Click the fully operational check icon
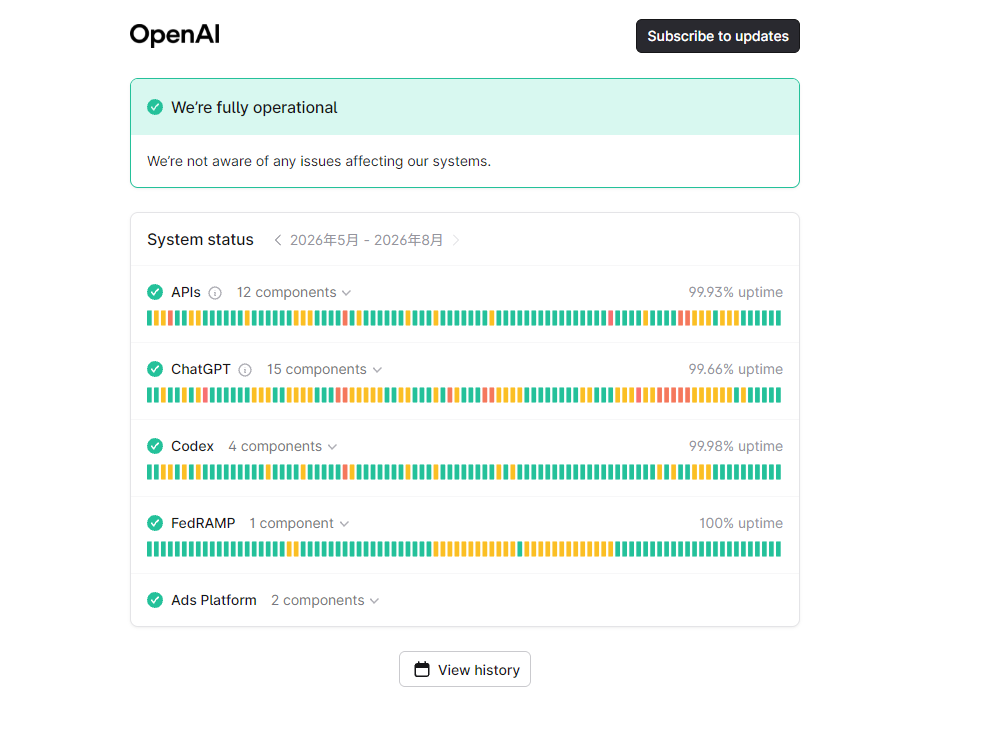 pyautogui.click(x=155, y=107)
